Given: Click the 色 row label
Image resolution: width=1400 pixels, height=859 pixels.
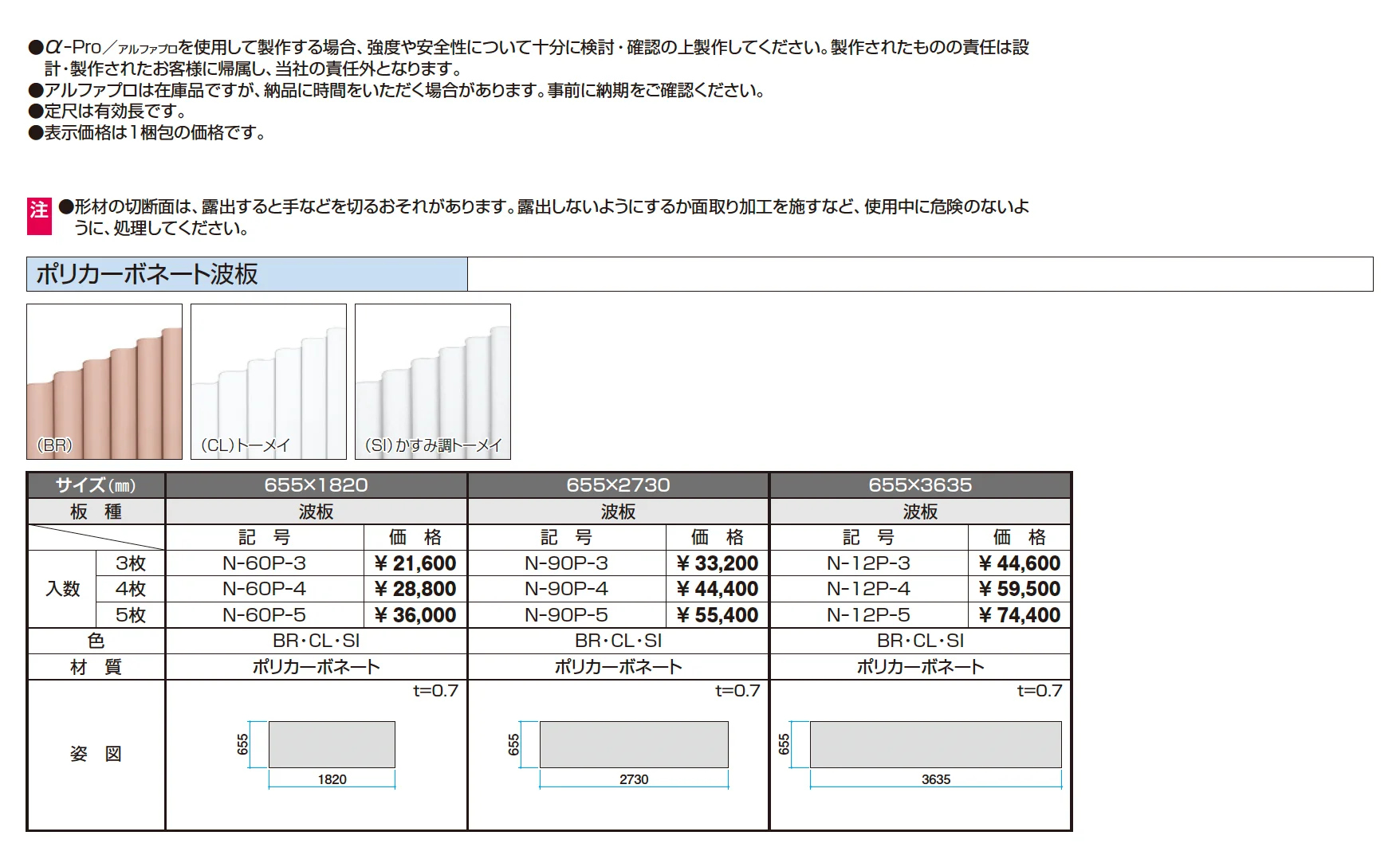Looking at the screenshot, I should point(96,641).
